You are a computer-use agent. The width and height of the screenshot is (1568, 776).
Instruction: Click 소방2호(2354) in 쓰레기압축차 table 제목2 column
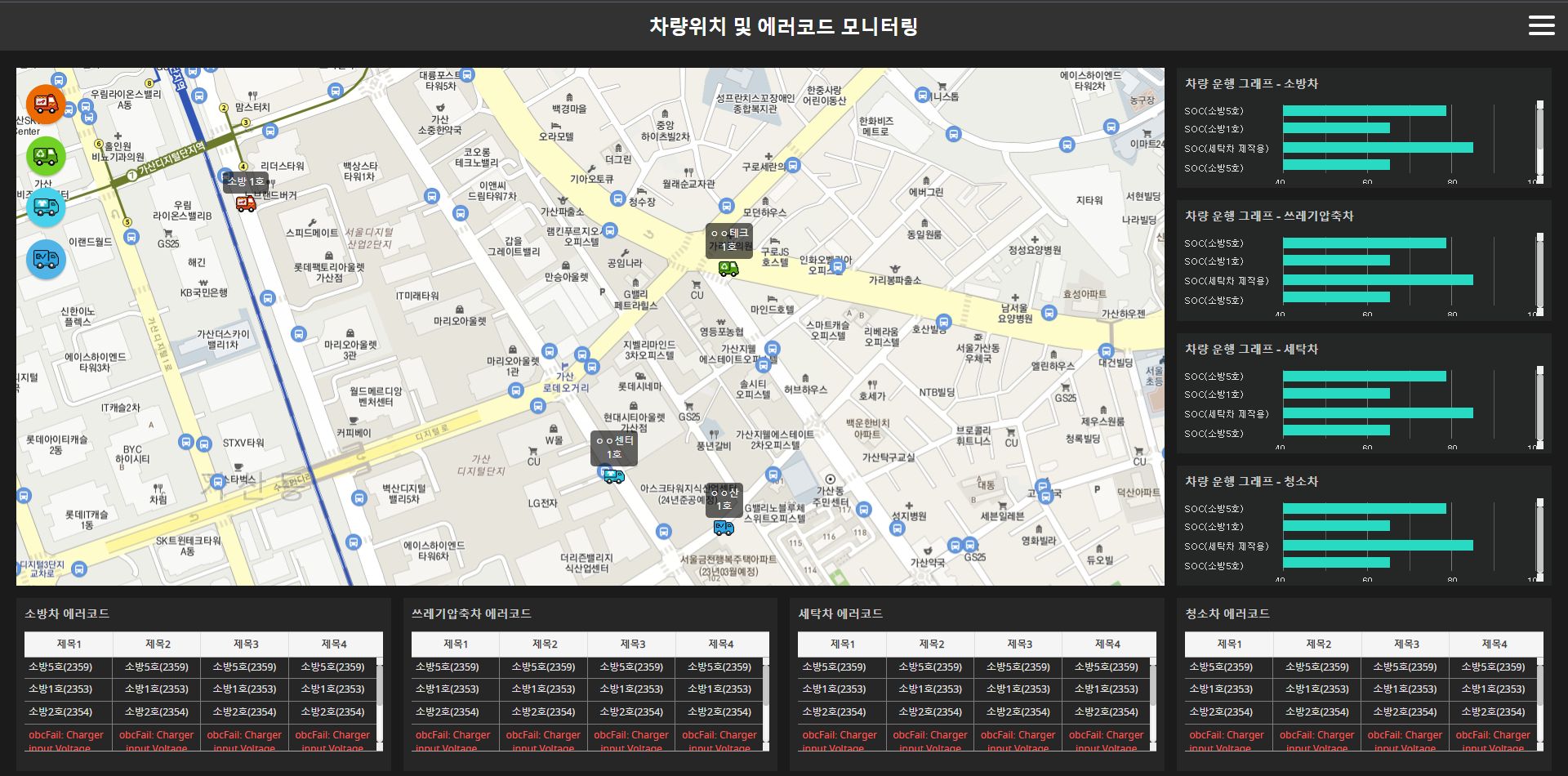543,711
